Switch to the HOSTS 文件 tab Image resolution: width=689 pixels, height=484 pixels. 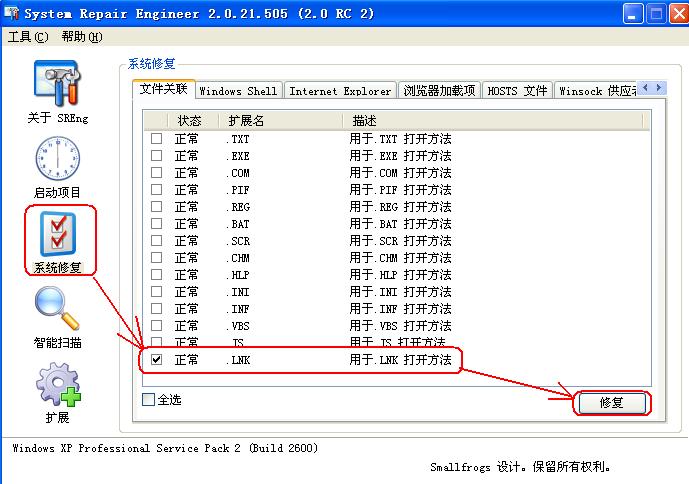[x=517, y=91]
